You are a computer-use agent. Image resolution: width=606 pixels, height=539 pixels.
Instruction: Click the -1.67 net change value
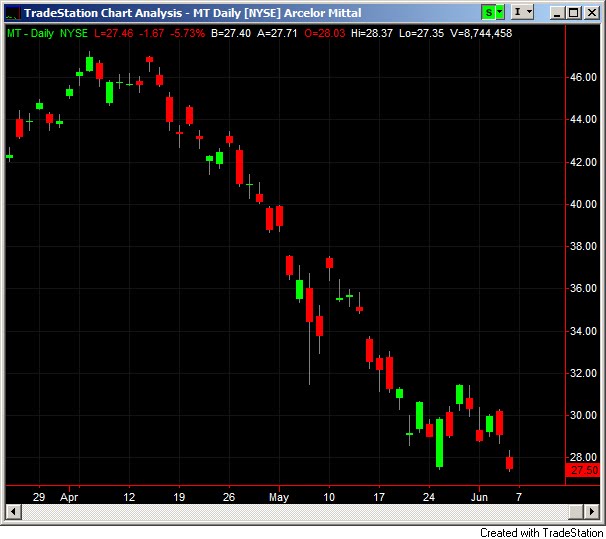pos(152,33)
